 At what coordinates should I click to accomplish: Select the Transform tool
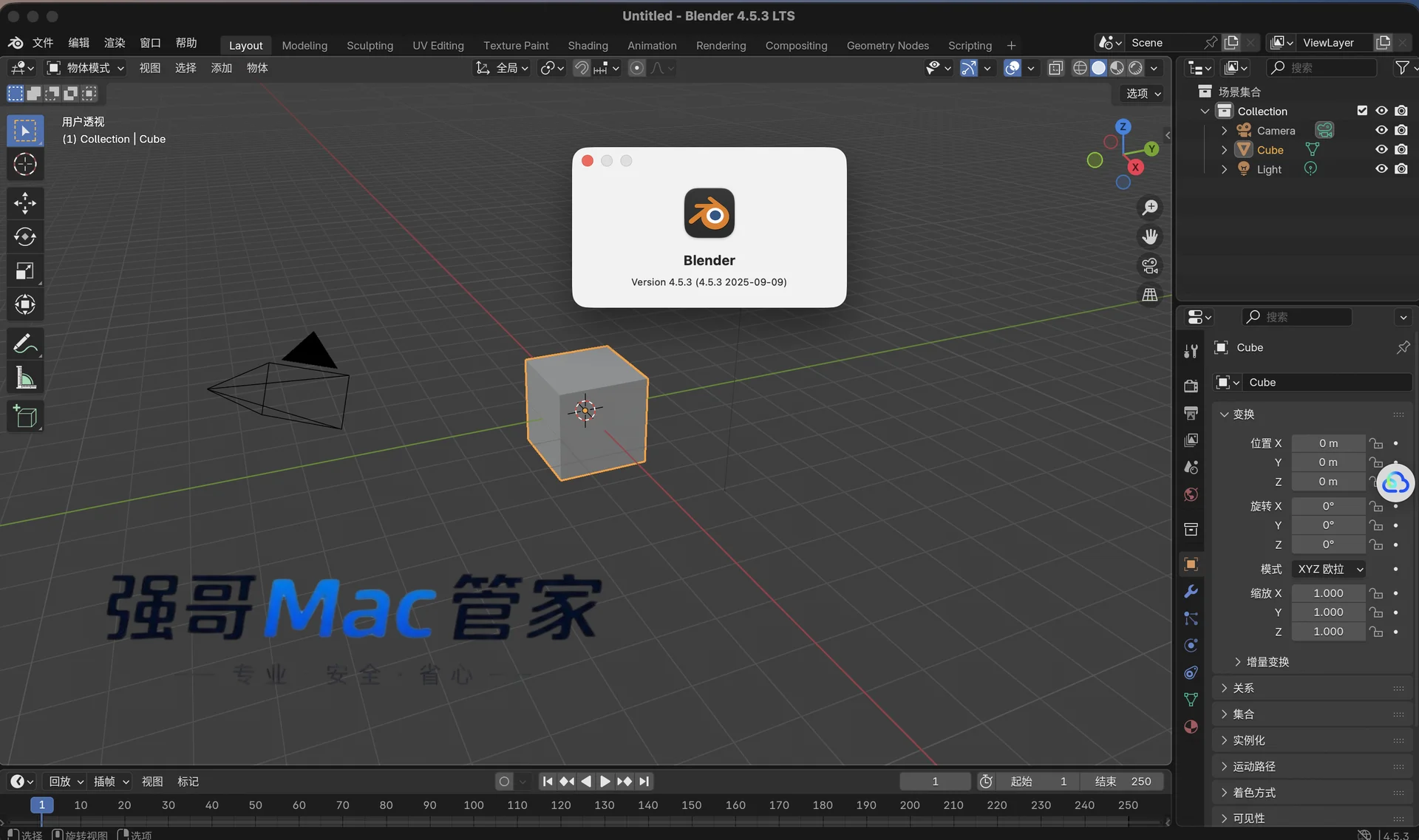(x=25, y=304)
